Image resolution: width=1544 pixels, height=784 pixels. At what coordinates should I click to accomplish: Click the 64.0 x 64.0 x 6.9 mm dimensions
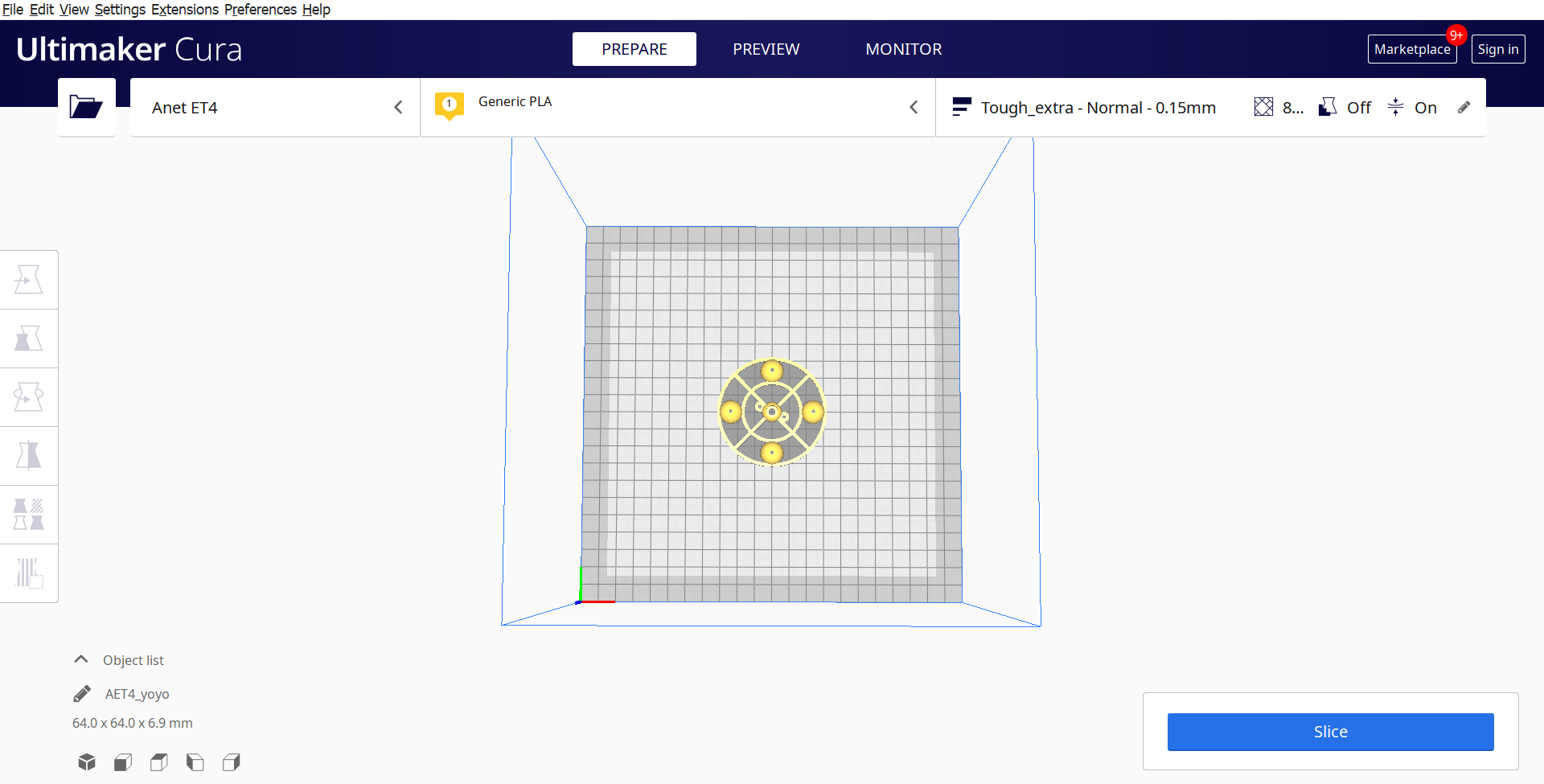coord(133,723)
